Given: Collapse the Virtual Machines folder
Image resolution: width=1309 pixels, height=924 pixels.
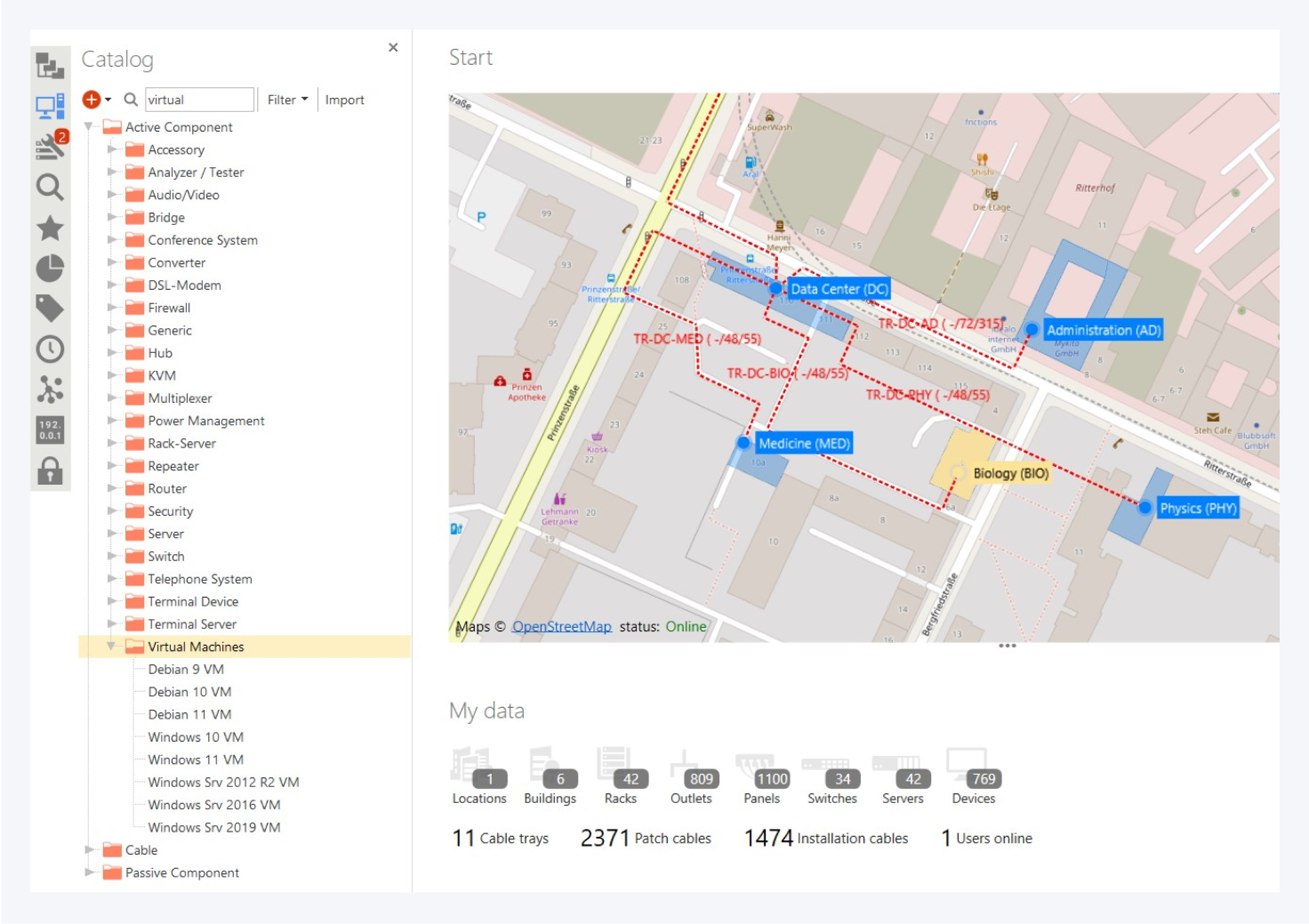Looking at the screenshot, I should click(x=111, y=647).
